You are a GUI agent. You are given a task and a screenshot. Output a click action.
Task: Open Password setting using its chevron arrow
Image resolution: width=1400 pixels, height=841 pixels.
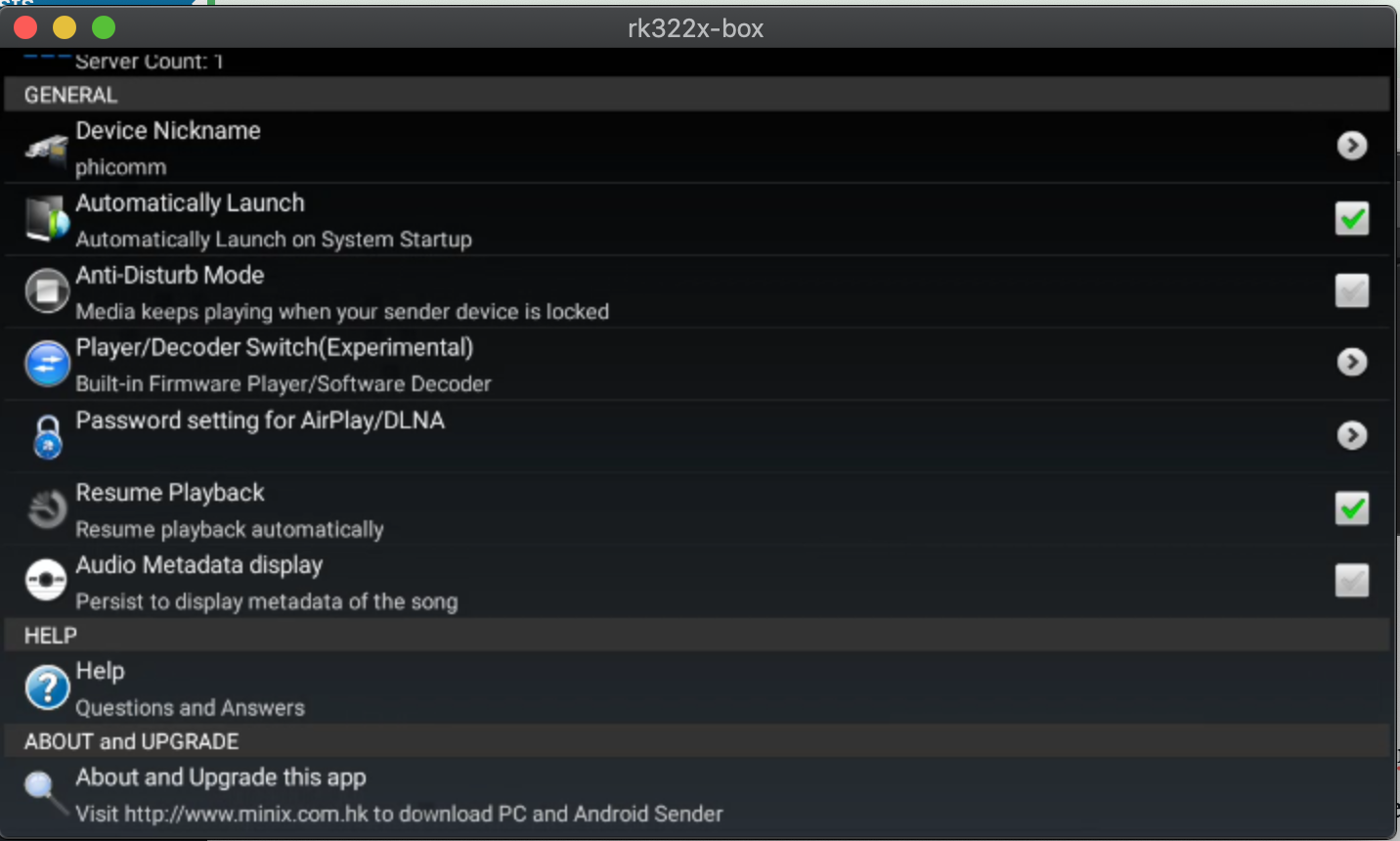(1352, 435)
